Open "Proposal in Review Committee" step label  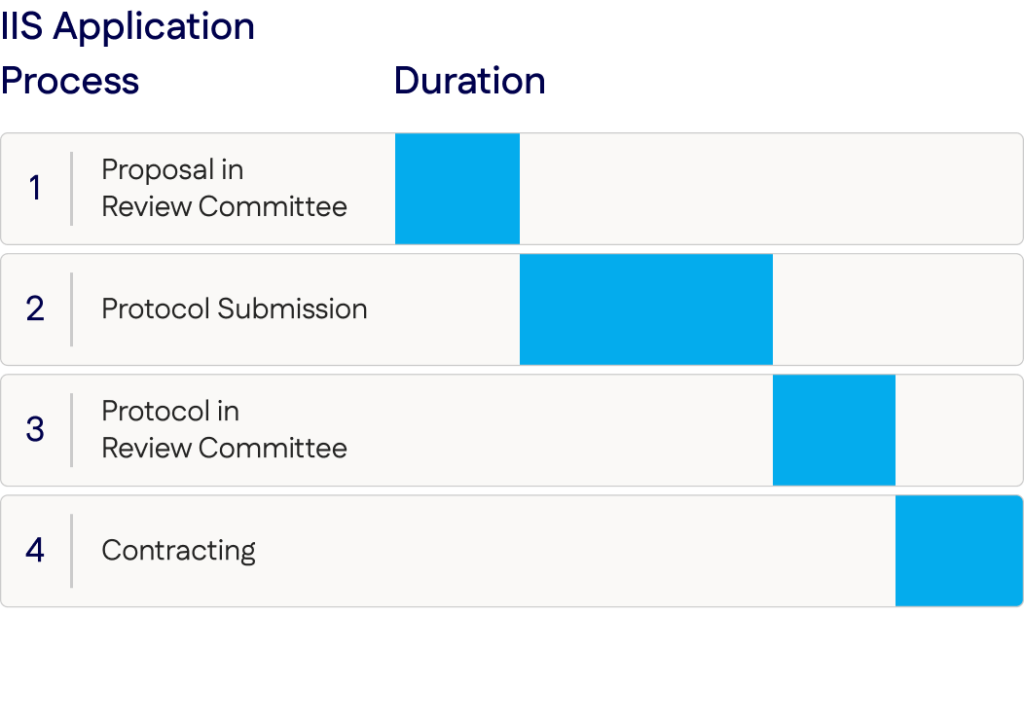(224, 188)
